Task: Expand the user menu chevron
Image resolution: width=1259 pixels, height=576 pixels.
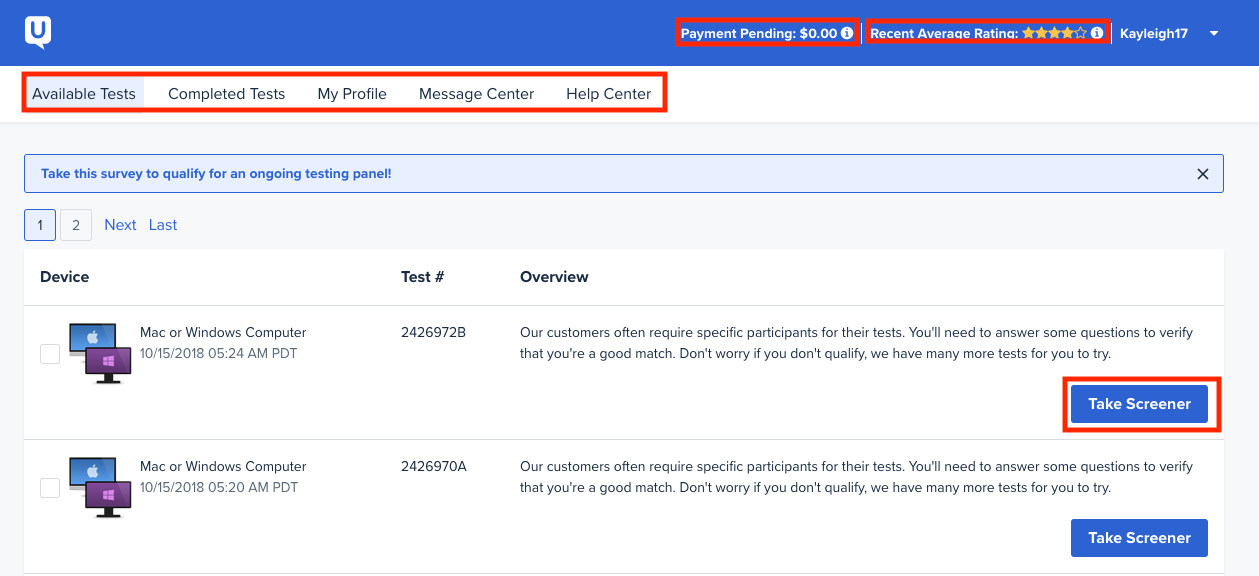Action: pos(1213,33)
